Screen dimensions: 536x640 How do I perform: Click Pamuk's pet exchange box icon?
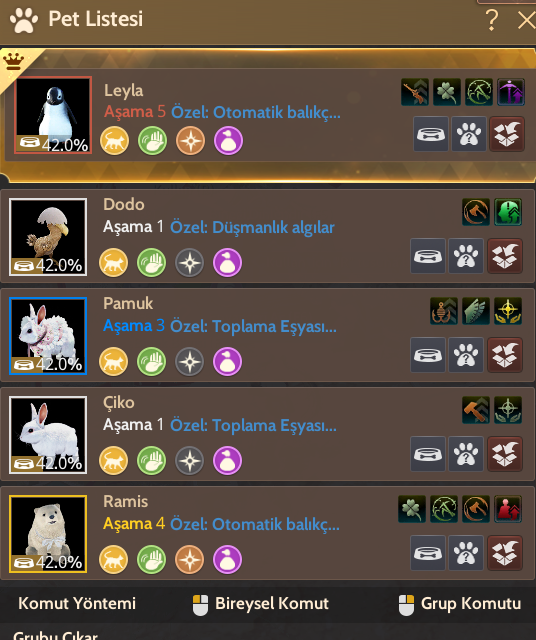[x=505, y=355]
